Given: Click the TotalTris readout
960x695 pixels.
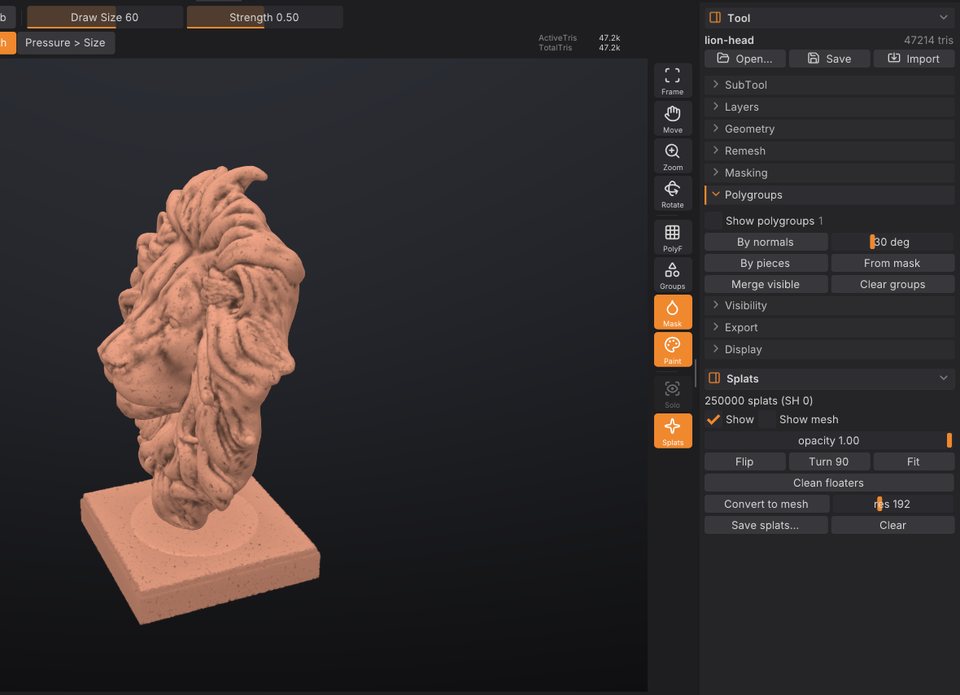Looking at the screenshot, I should click(x=579, y=48).
